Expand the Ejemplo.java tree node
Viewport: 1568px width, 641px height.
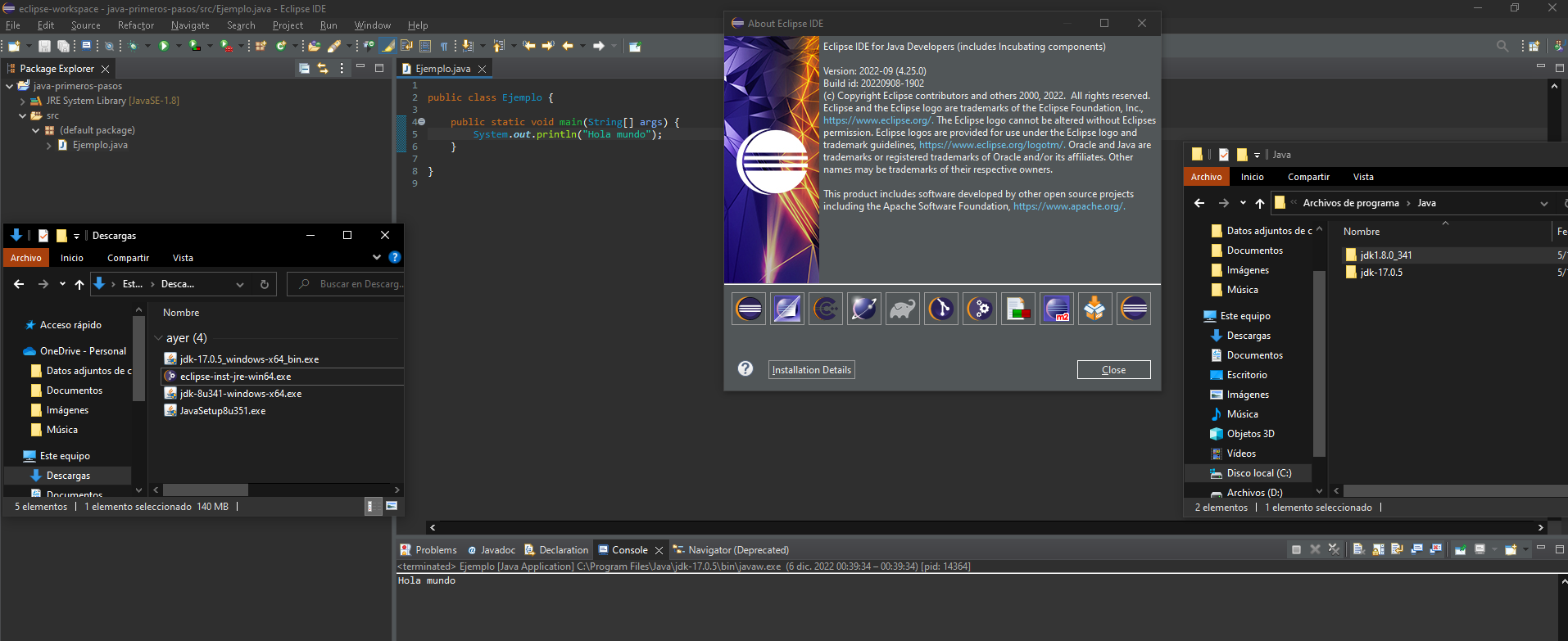(49, 145)
